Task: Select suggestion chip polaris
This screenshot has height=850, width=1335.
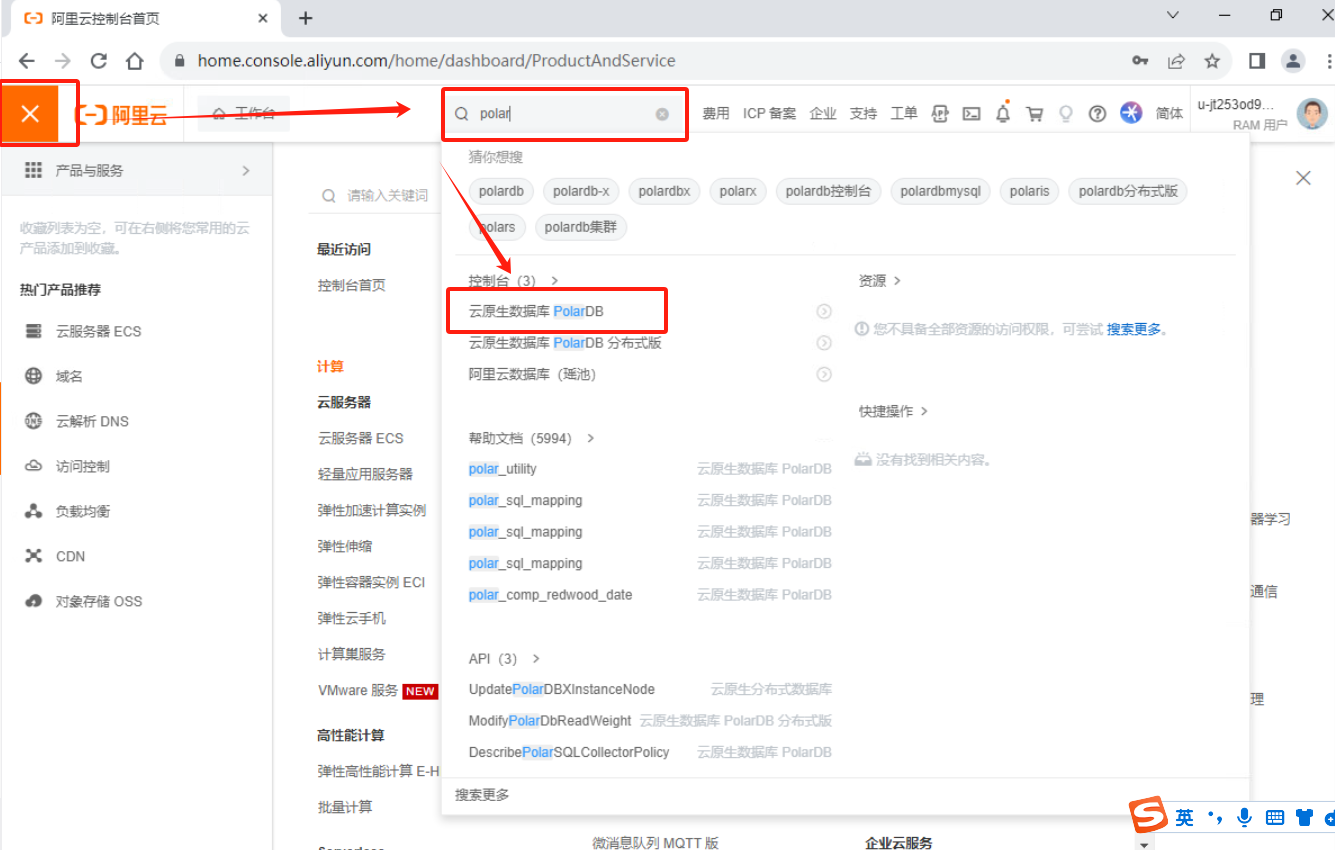Action: 1029,191
